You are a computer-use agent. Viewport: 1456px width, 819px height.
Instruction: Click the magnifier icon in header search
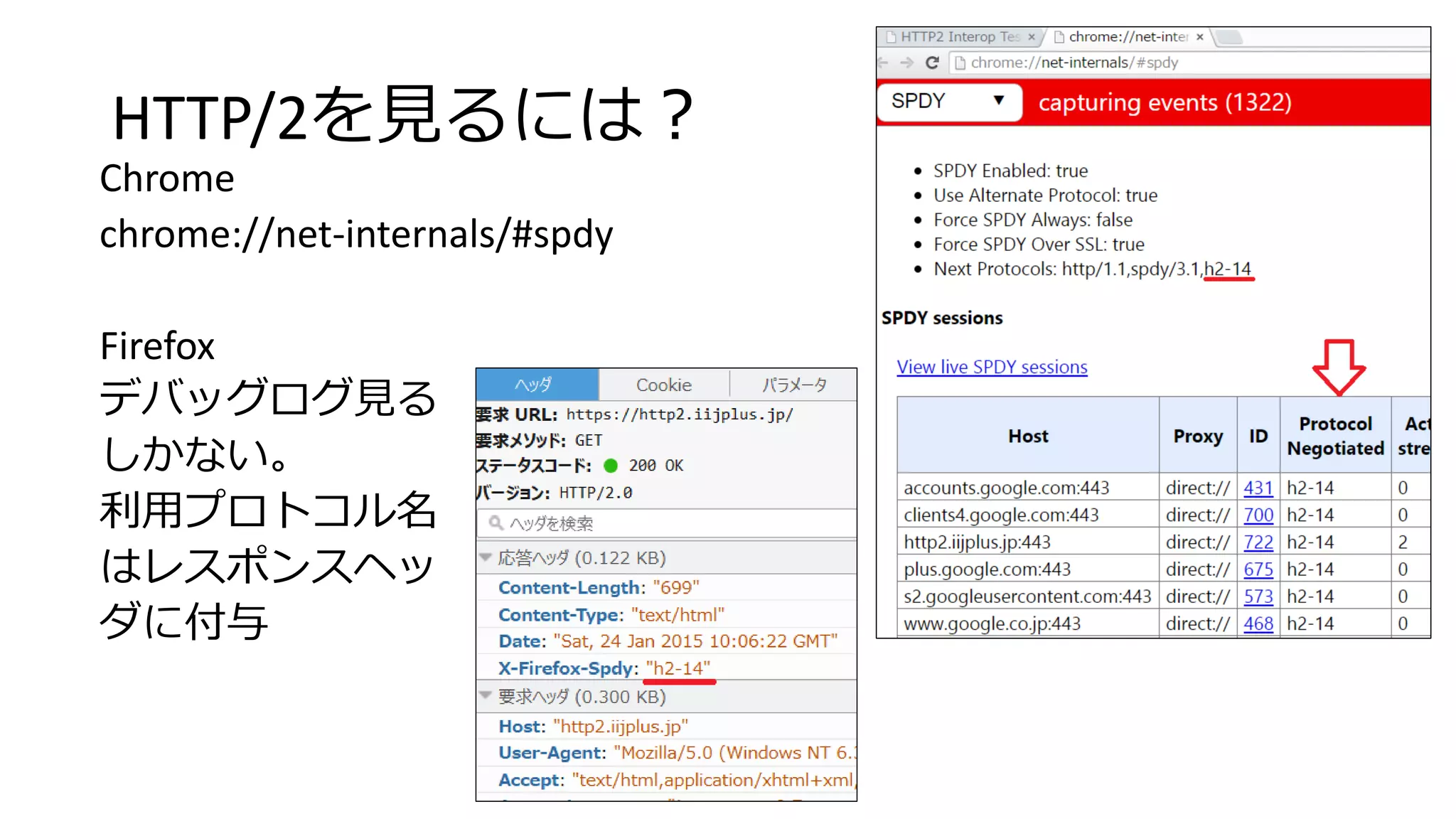pyautogui.click(x=496, y=523)
